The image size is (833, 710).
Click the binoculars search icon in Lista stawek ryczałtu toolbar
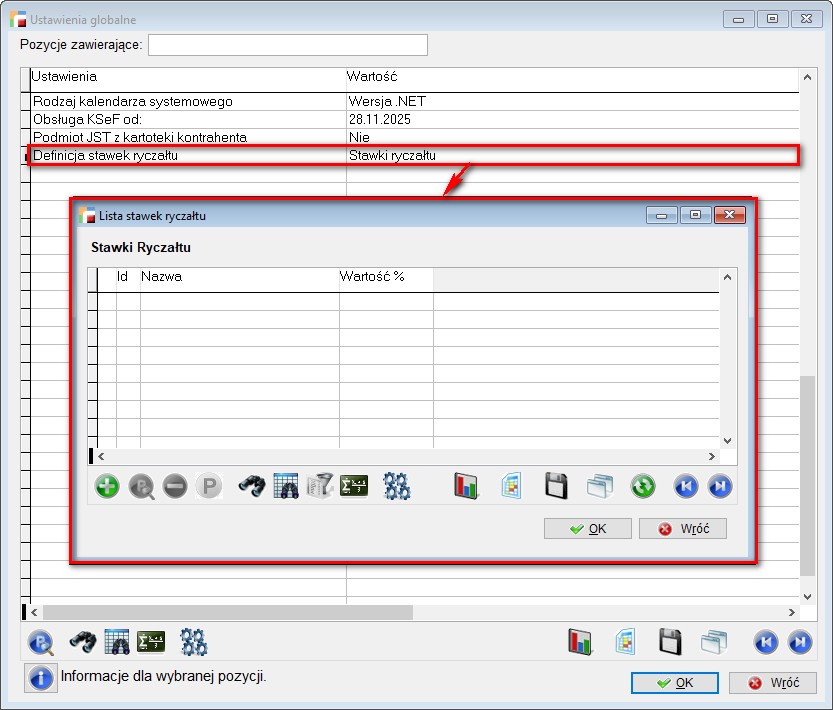[251, 487]
